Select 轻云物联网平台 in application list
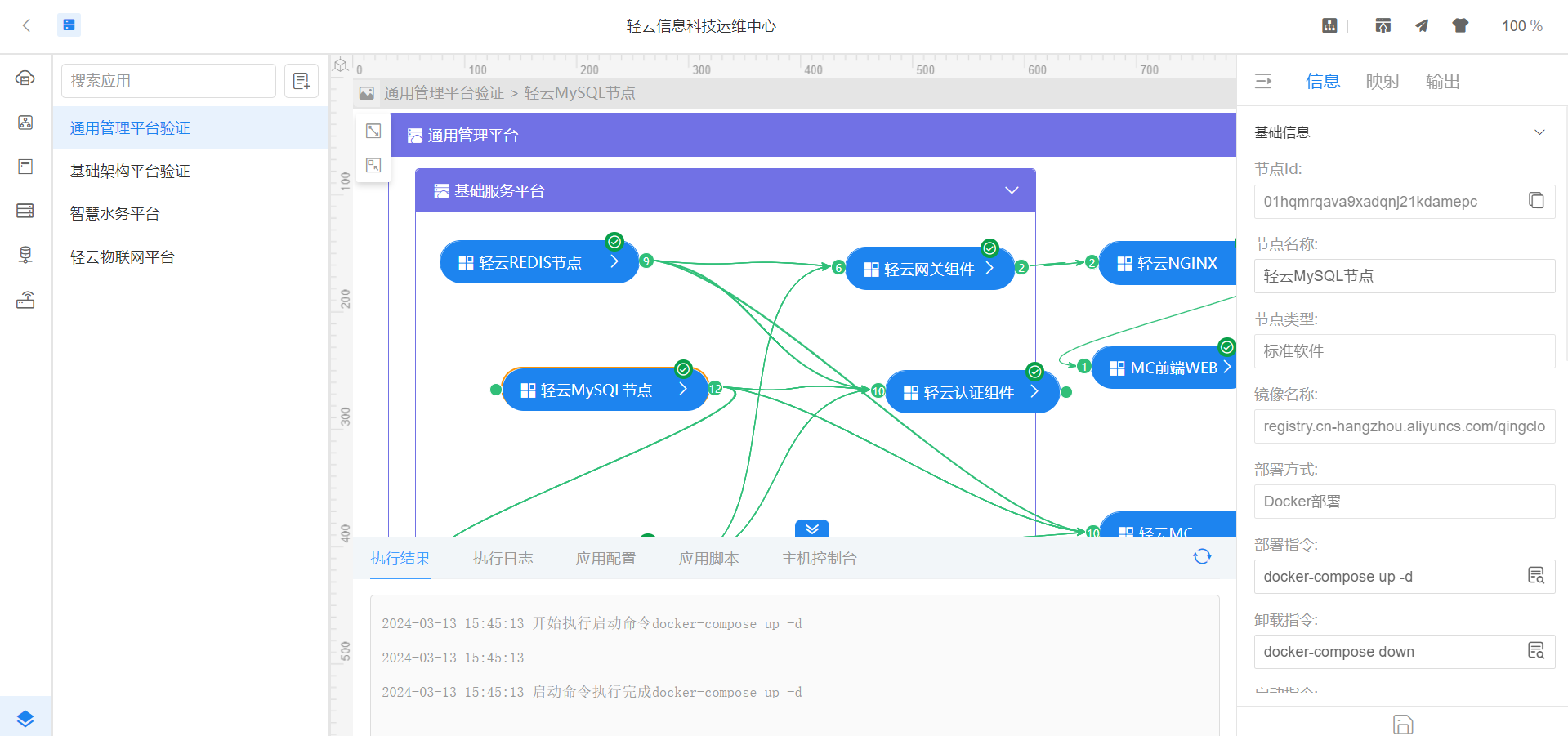Viewport: 1568px width, 736px height. coord(190,257)
